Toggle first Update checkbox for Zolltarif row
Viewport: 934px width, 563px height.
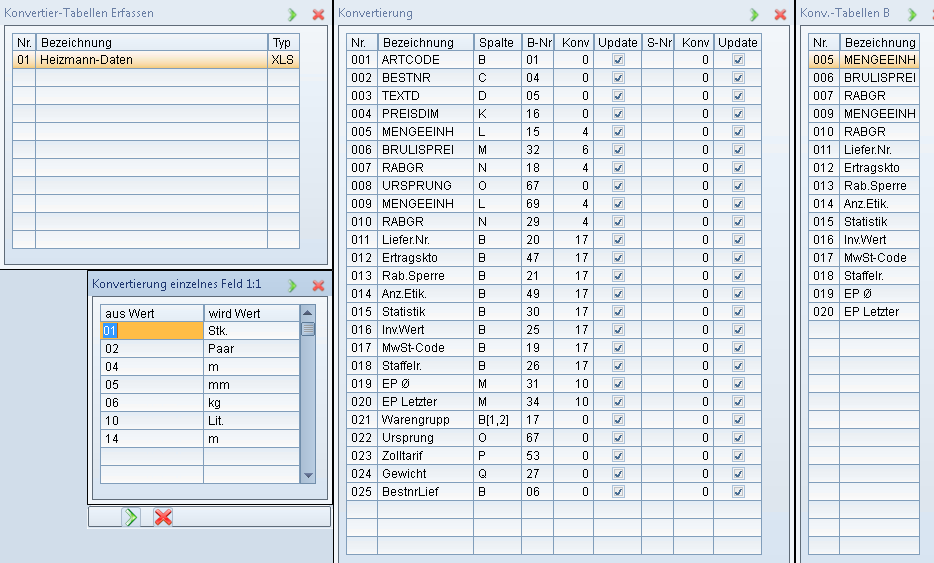(x=618, y=456)
